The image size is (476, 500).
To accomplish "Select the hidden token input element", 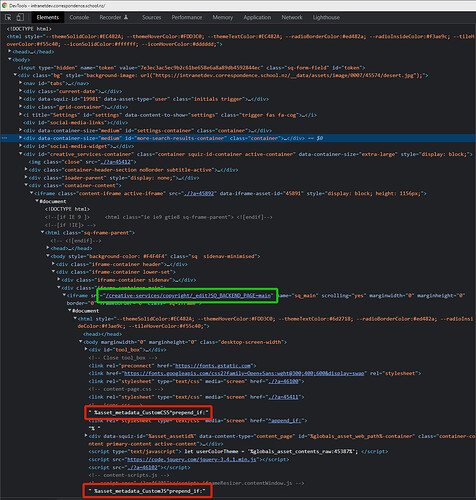I will pos(192,68).
